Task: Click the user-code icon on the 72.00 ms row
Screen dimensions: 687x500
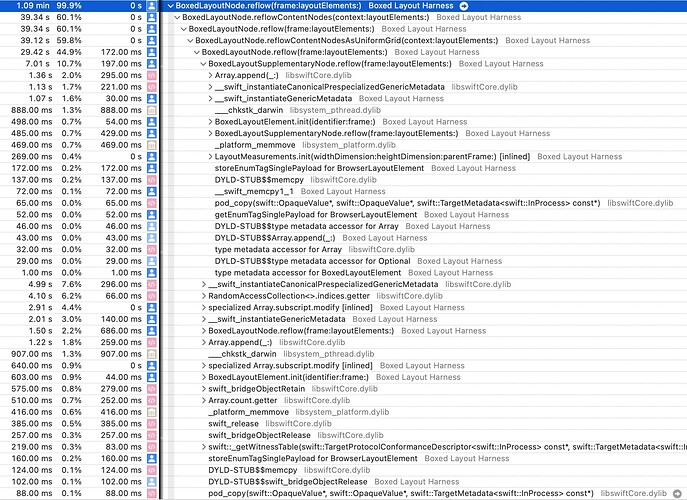Action: 152,191
